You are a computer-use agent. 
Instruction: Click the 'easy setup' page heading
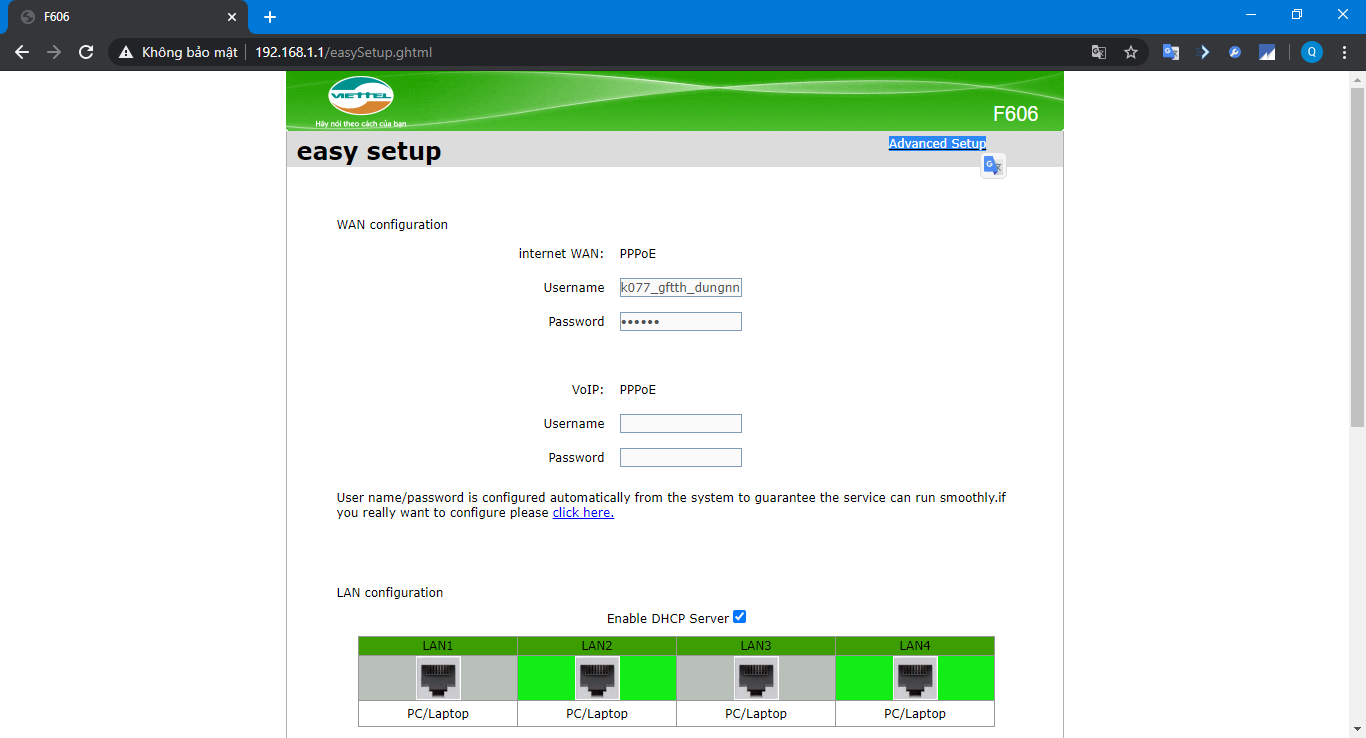(369, 152)
